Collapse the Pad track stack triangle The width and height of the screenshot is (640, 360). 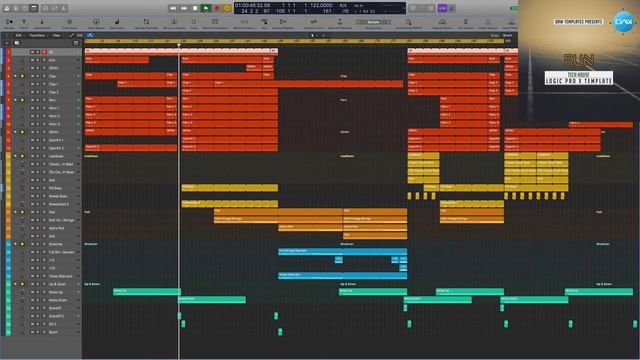[16, 212]
